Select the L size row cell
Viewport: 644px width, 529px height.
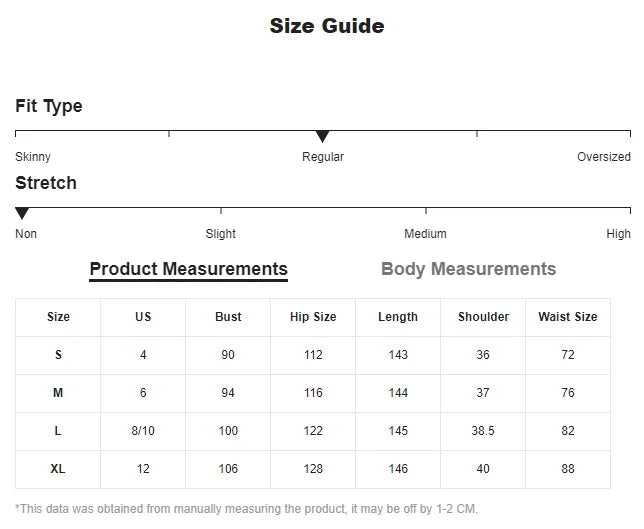[x=58, y=431]
